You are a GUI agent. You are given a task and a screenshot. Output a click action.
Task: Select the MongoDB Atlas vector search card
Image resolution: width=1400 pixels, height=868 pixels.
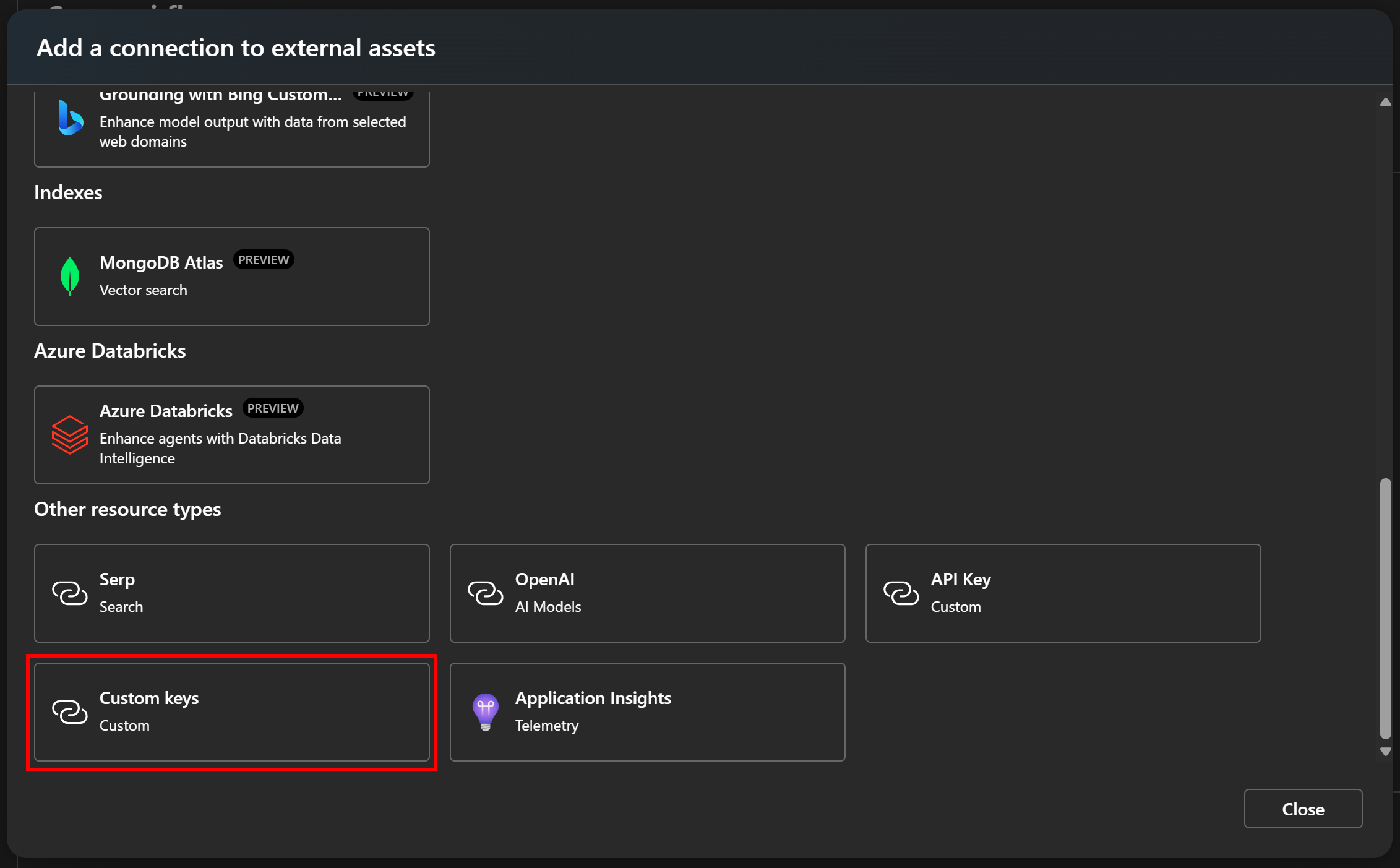(232, 276)
